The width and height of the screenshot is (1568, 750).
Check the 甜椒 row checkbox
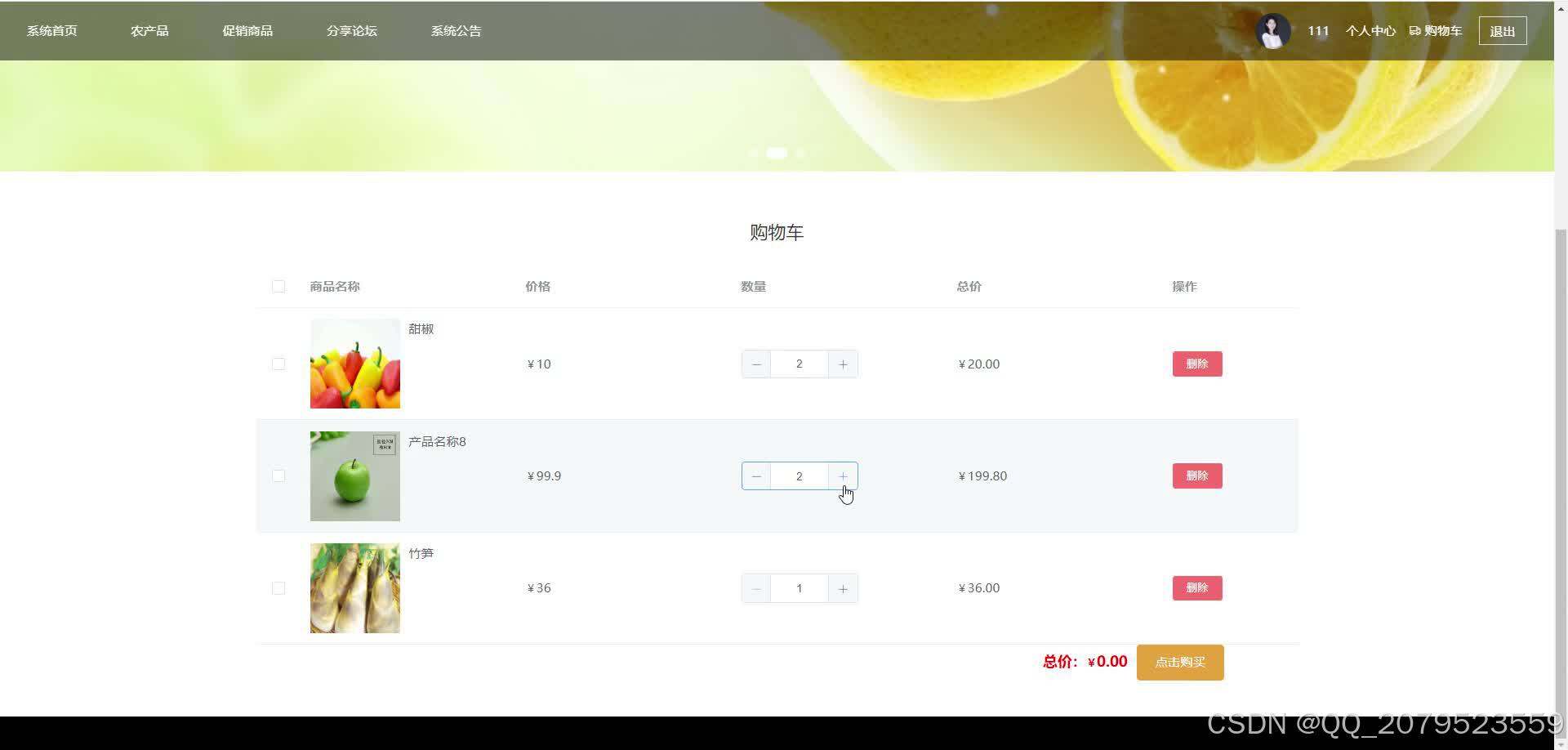click(x=278, y=364)
